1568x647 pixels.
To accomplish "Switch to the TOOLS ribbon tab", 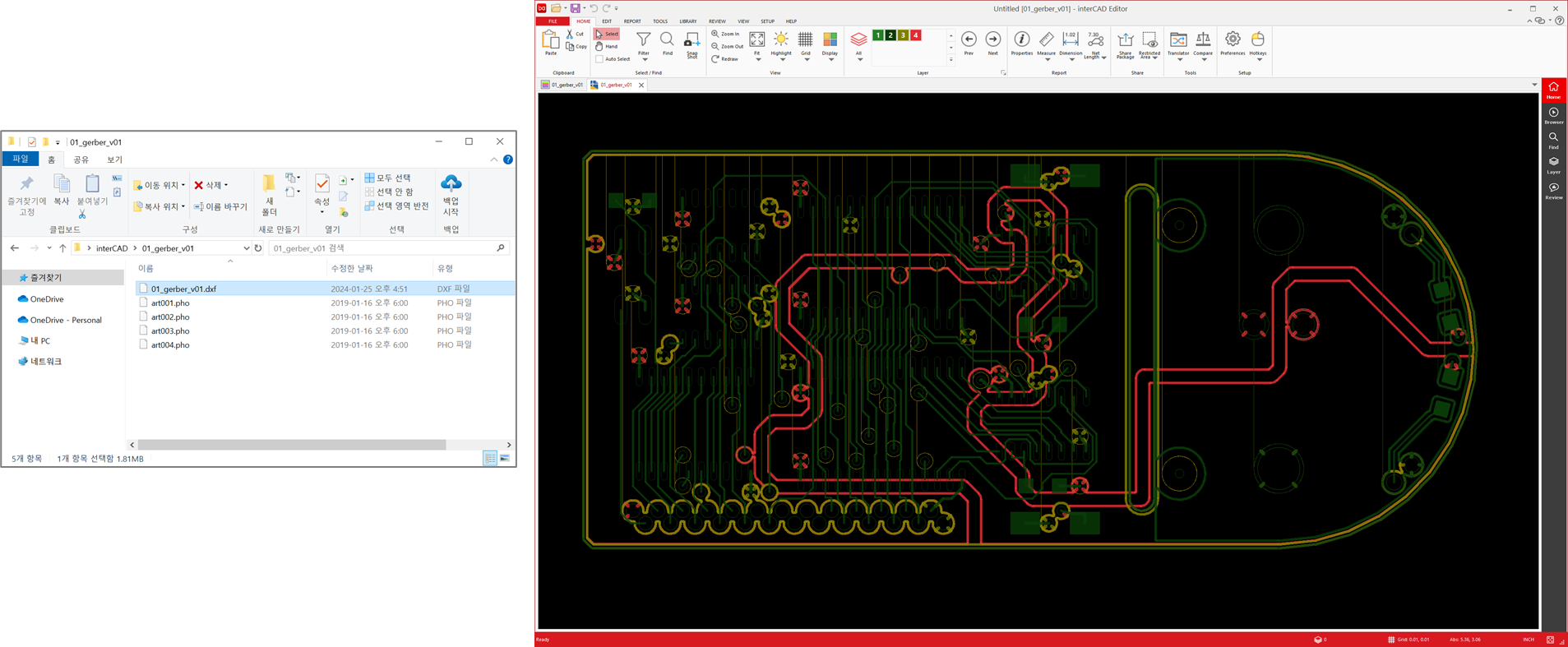I will coord(660,21).
